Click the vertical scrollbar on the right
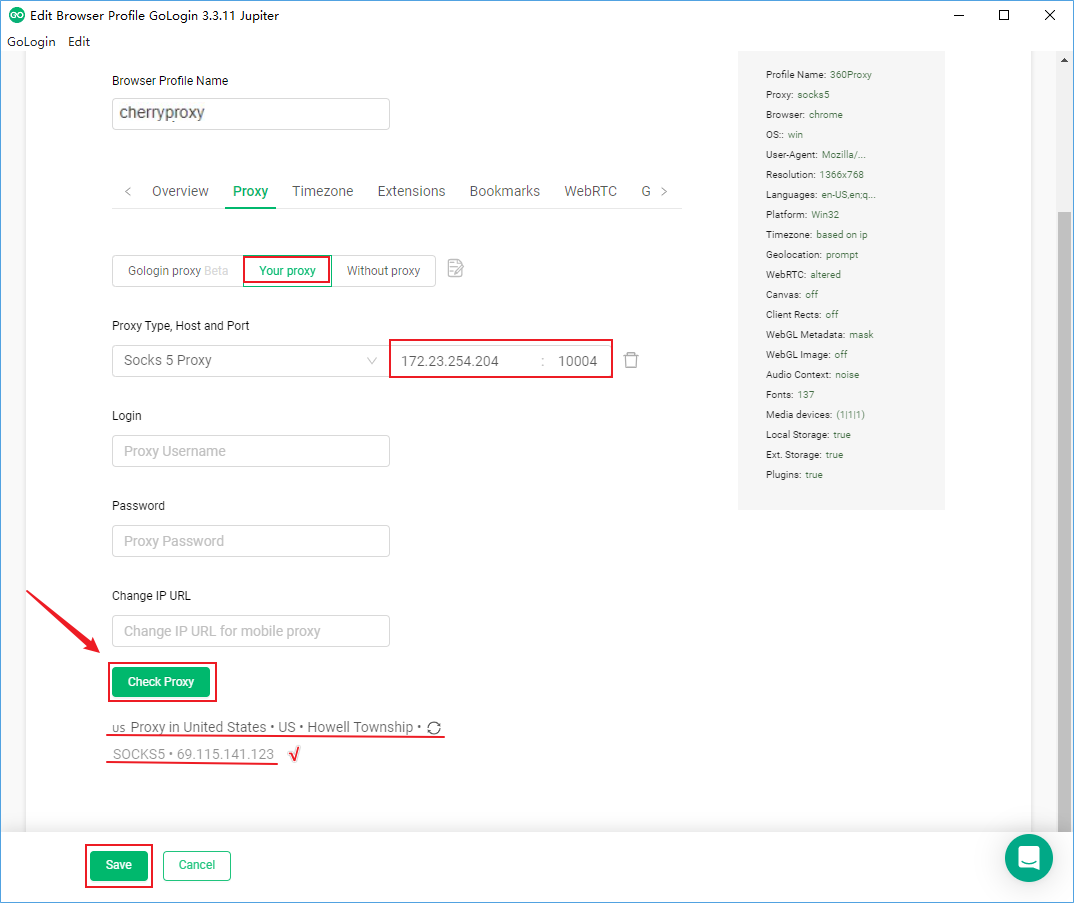The width and height of the screenshot is (1074, 903). [x=1064, y=500]
